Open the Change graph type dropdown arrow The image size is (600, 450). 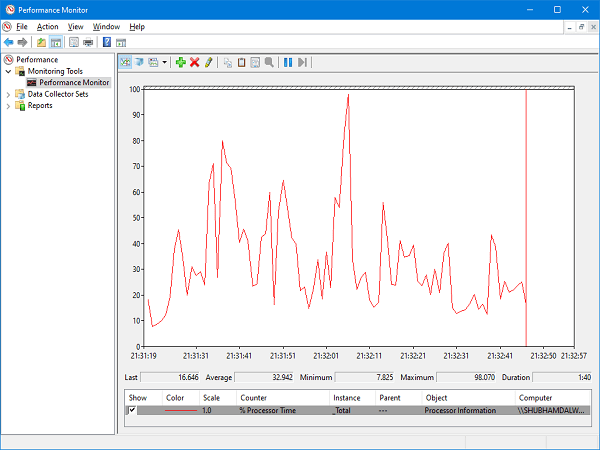pos(164,62)
